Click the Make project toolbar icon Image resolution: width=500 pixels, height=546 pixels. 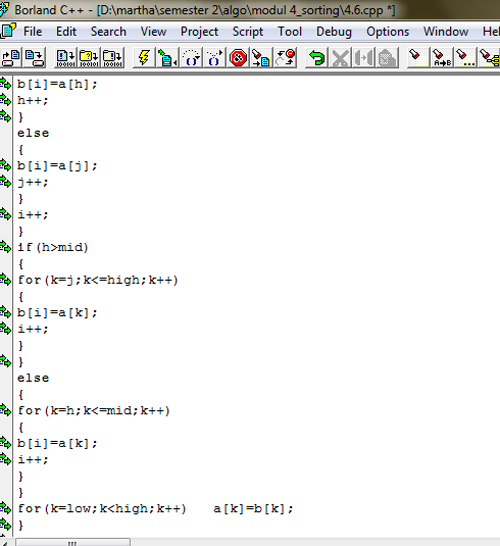coord(89,57)
